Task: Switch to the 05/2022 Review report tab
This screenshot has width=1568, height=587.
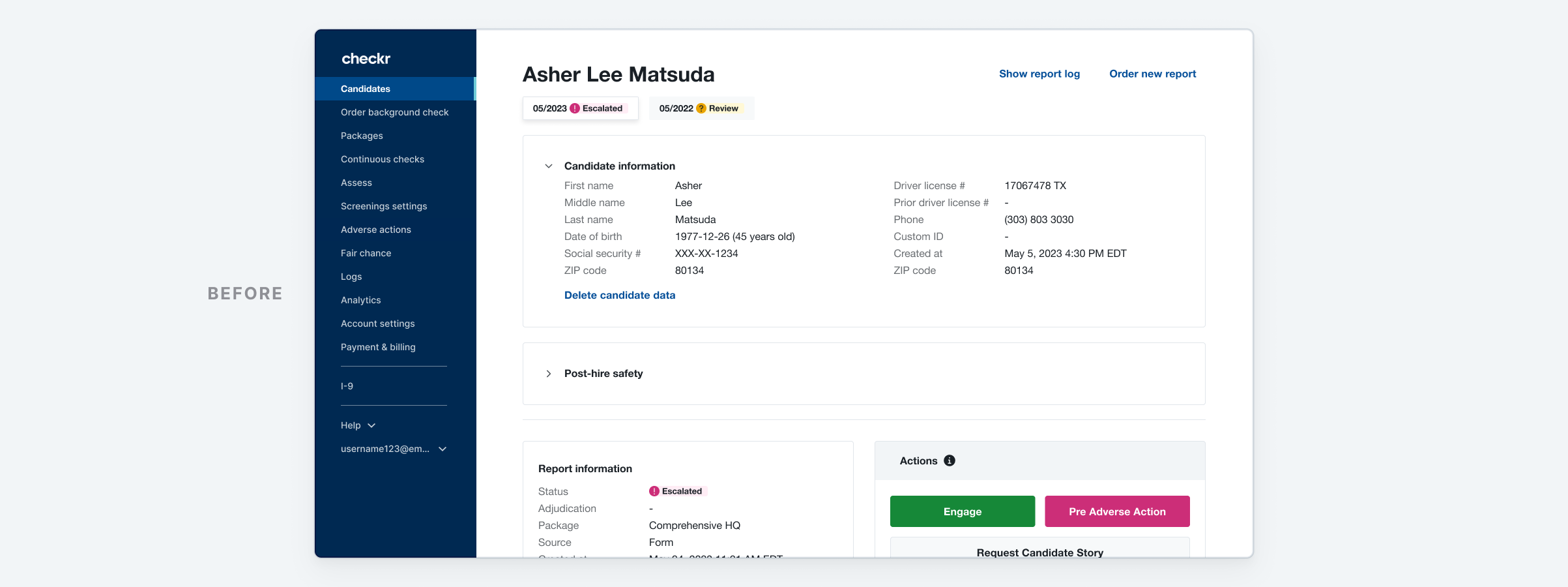Action: pyautogui.click(x=700, y=108)
